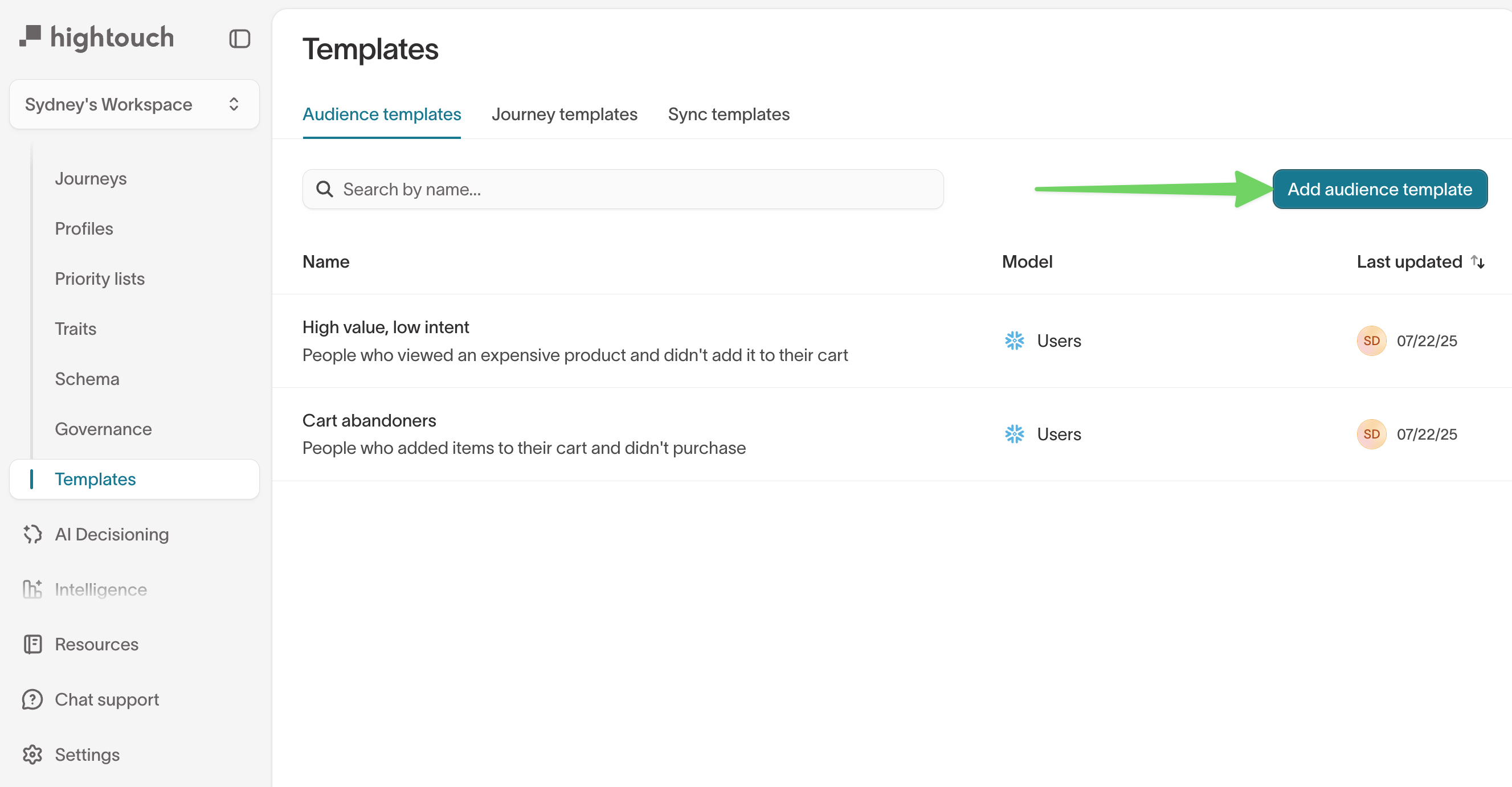Switch to the Audience templates tab
The image size is (1512, 787).
tap(382, 114)
